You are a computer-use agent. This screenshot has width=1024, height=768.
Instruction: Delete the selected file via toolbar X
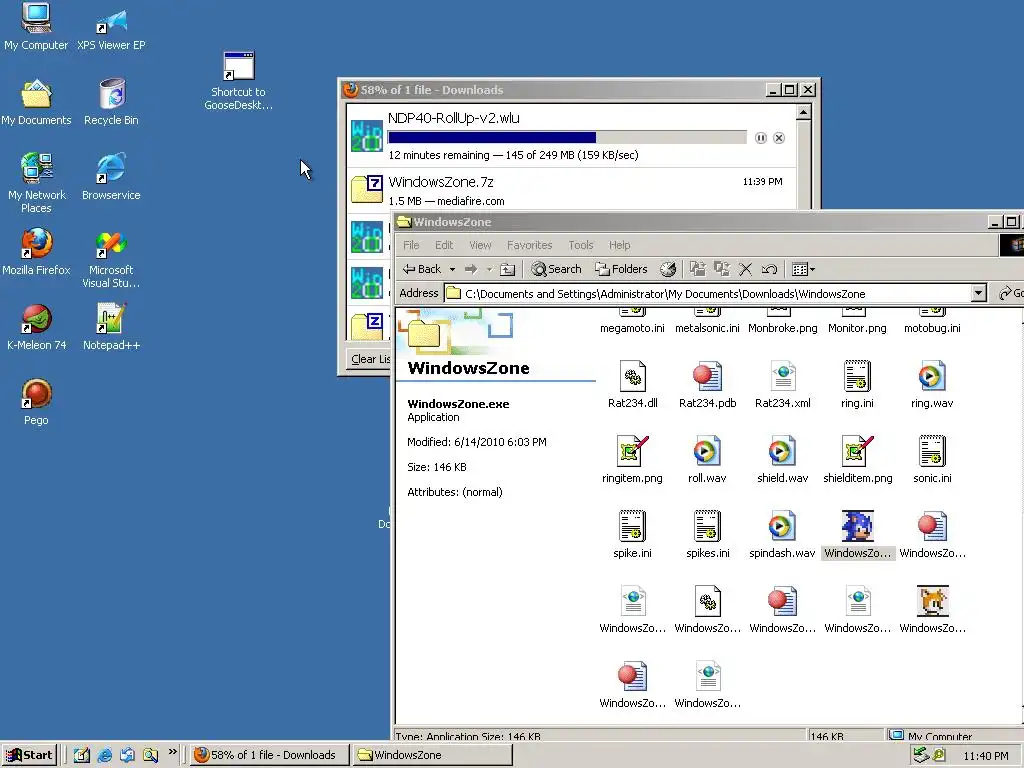pos(745,269)
